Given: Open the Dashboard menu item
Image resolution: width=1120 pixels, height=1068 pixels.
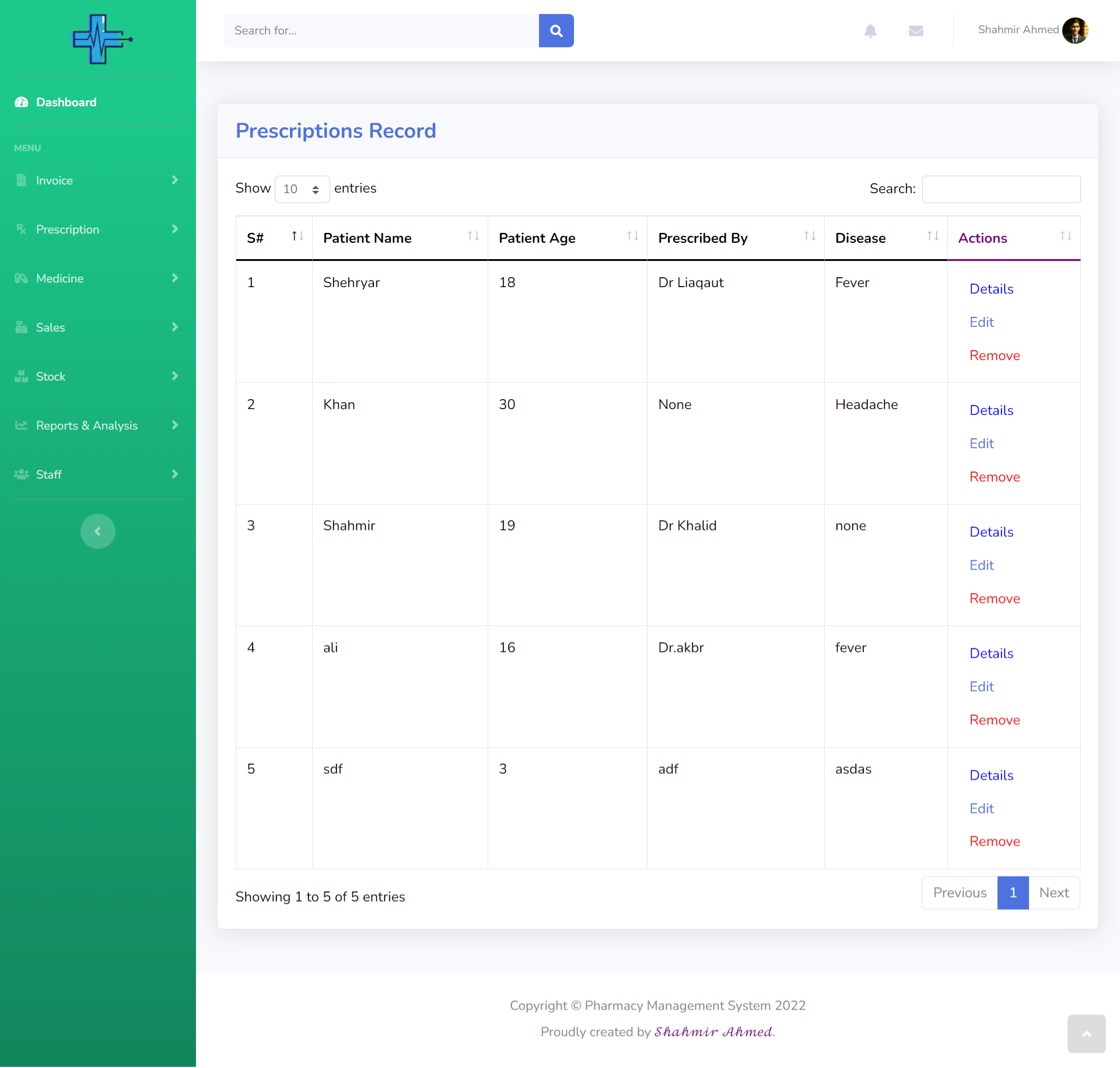Looking at the screenshot, I should click(x=66, y=102).
